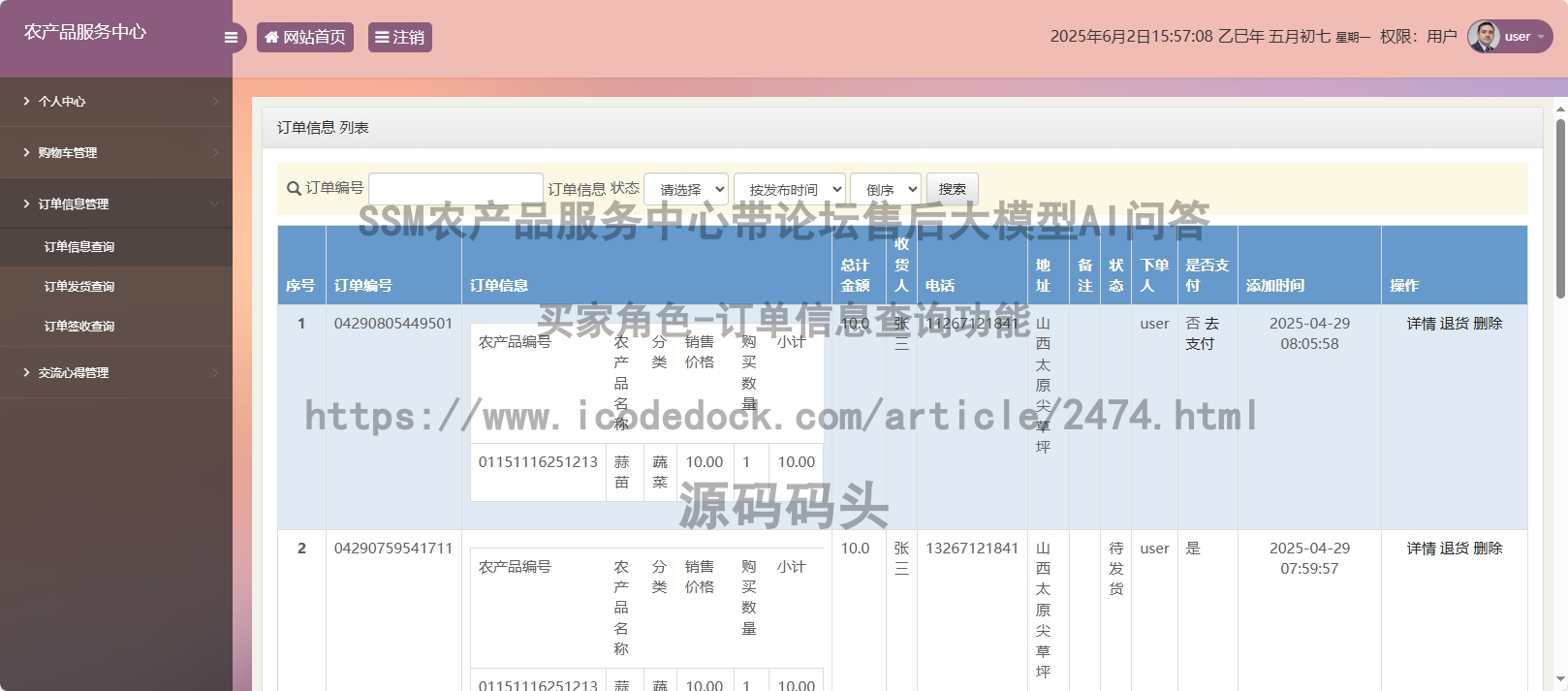Open 订单信息查询 submenu item
The width and height of the screenshot is (1568, 691).
pyautogui.click(x=79, y=247)
